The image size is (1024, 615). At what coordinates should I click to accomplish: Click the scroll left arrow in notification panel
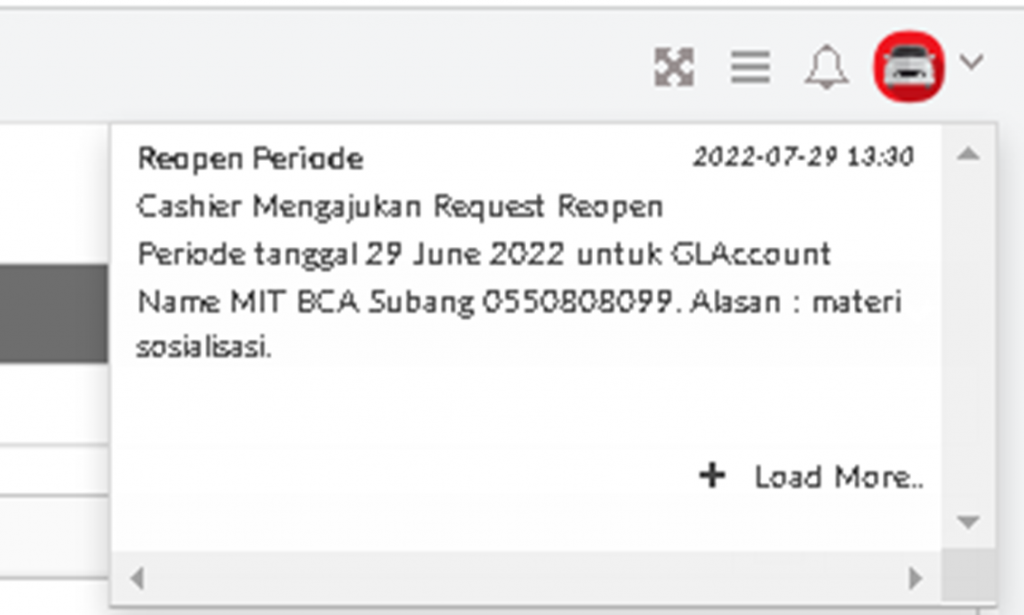[x=137, y=578]
